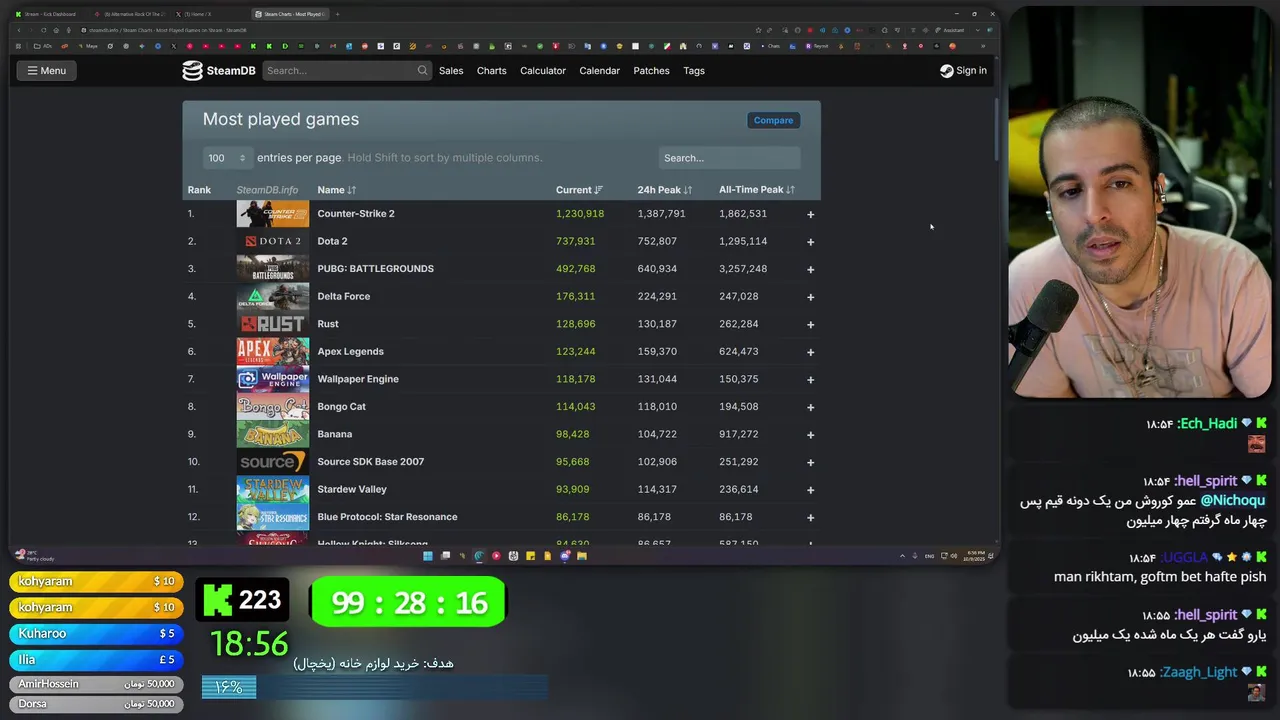Click the plus icon next to Banana

click(x=810, y=435)
